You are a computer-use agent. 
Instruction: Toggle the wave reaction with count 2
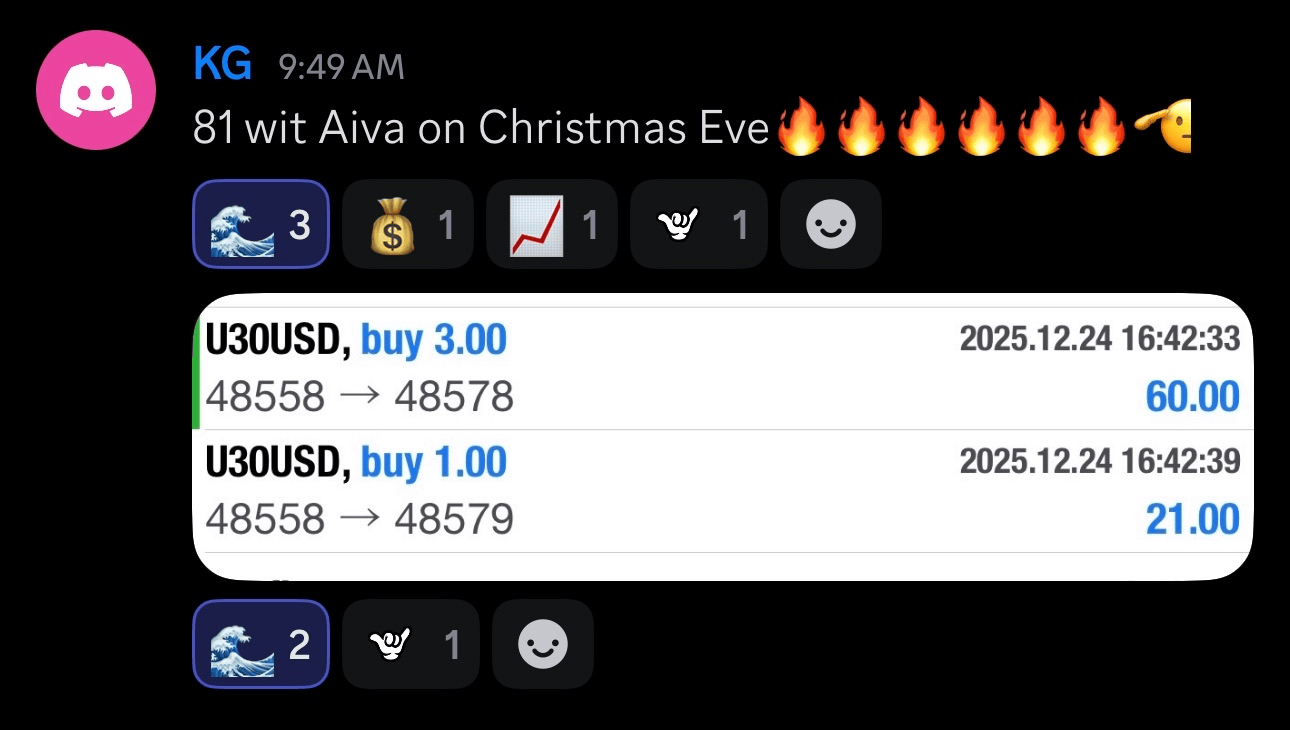[260, 645]
